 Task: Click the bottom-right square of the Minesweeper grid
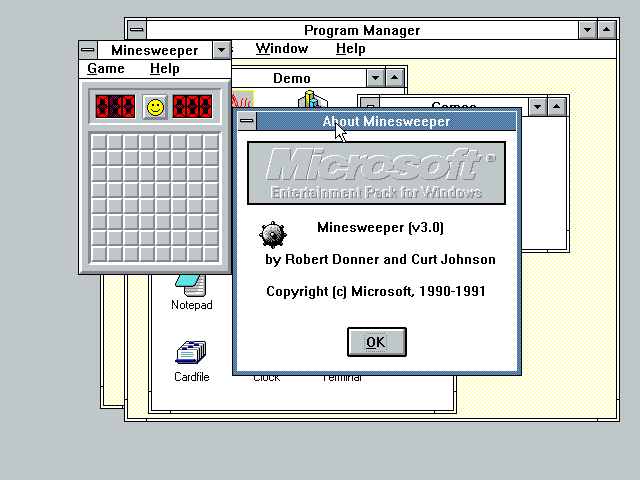[x=211, y=254]
